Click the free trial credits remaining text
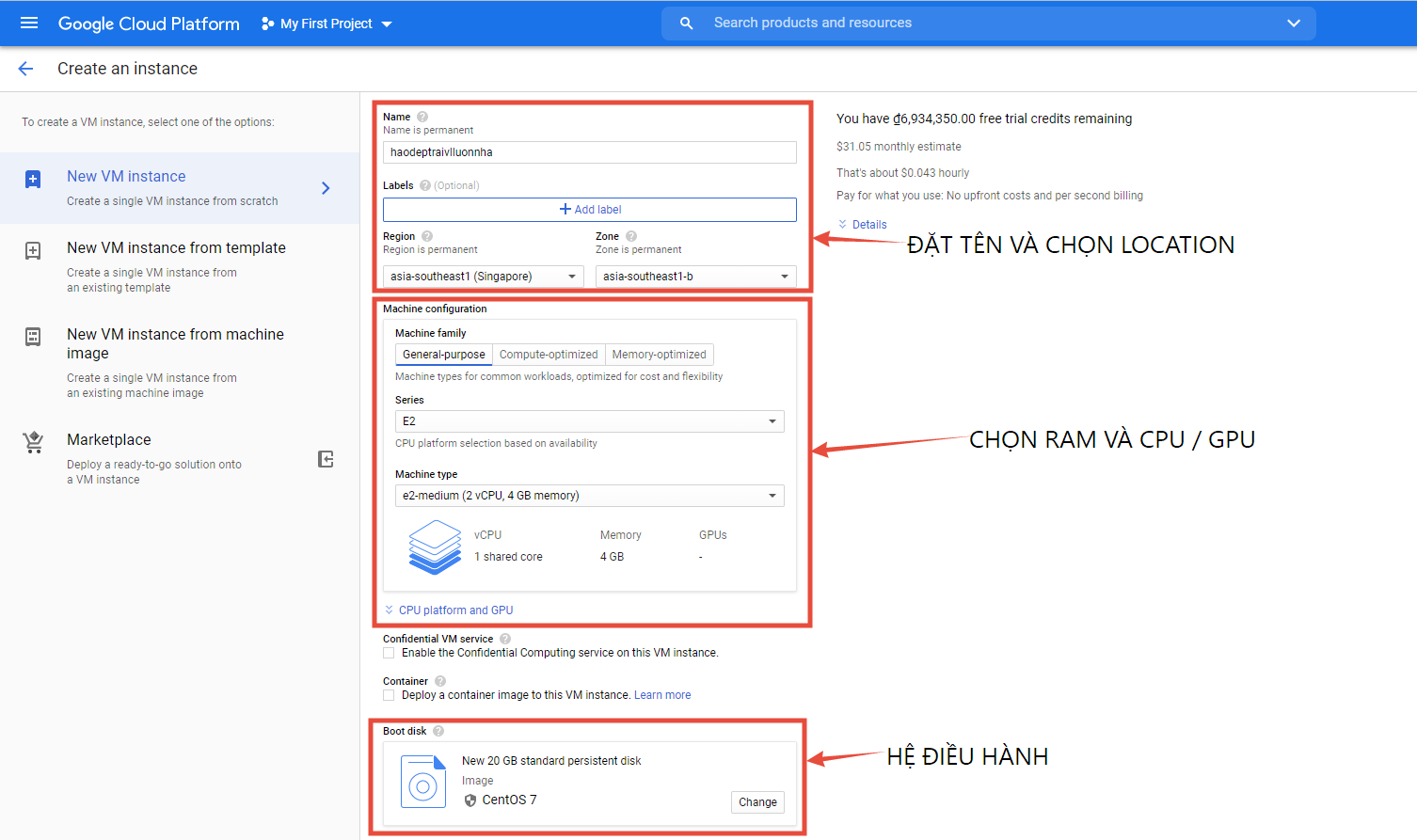 [x=984, y=119]
